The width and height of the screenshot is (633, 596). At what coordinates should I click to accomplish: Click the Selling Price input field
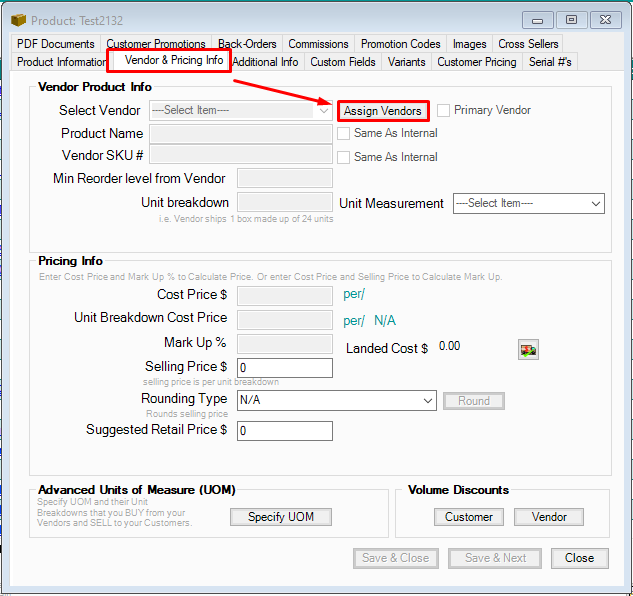coord(284,368)
